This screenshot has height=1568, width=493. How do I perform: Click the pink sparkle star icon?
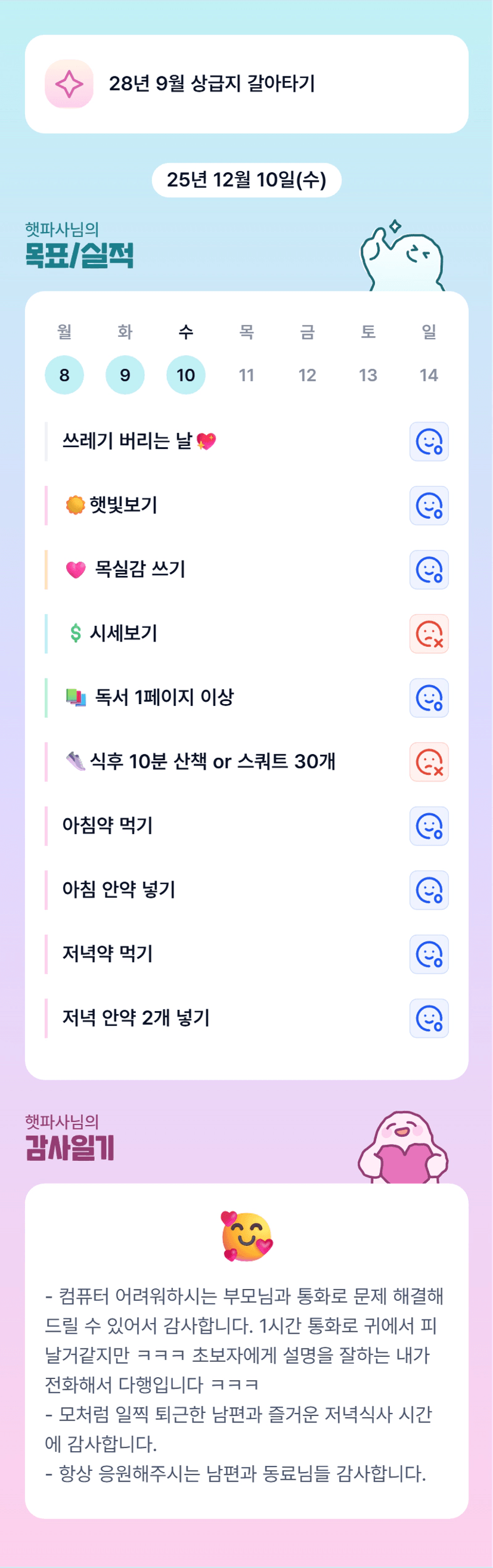(x=69, y=84)
